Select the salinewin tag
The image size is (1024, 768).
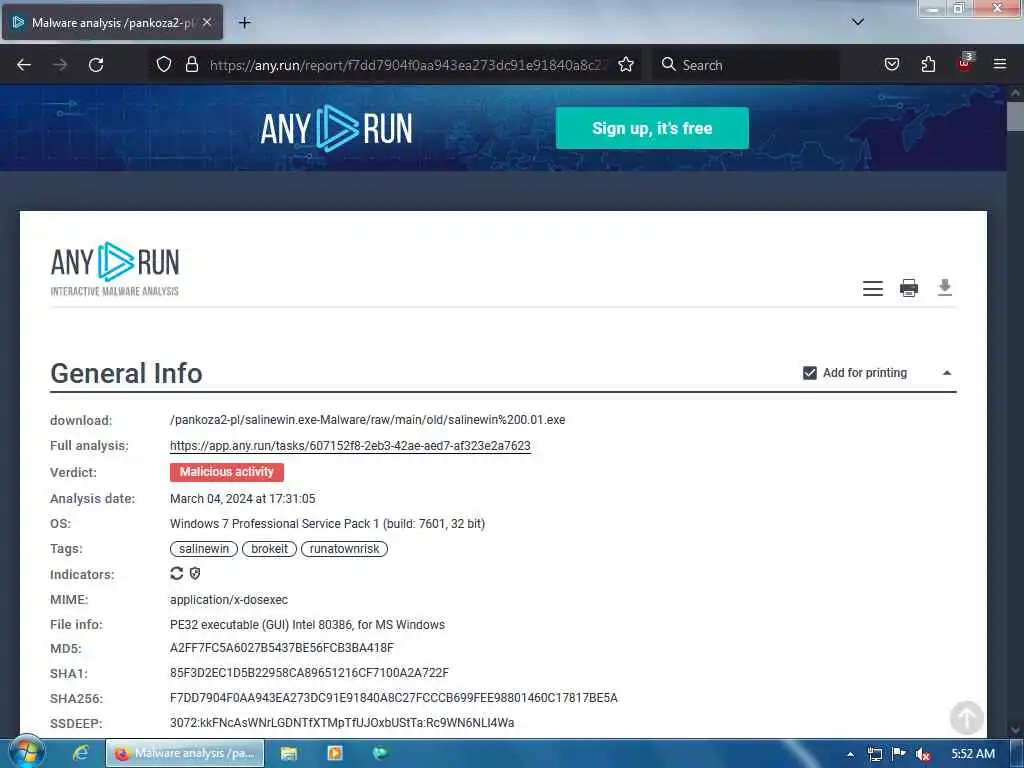(204, 549)
